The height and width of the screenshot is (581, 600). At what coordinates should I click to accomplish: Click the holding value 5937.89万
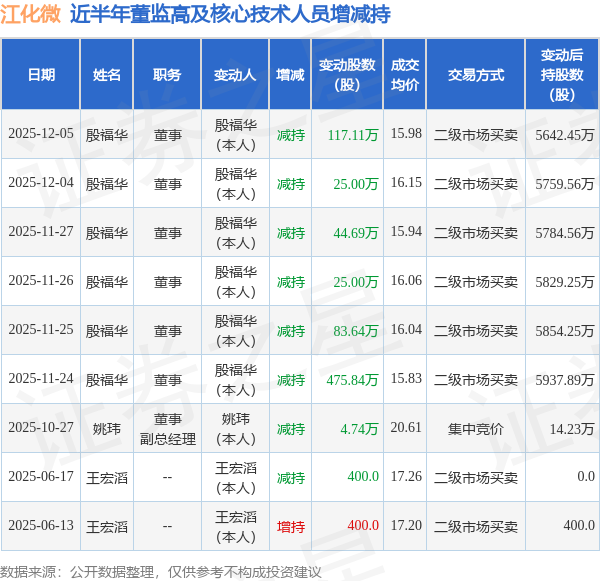coord(565,380)
